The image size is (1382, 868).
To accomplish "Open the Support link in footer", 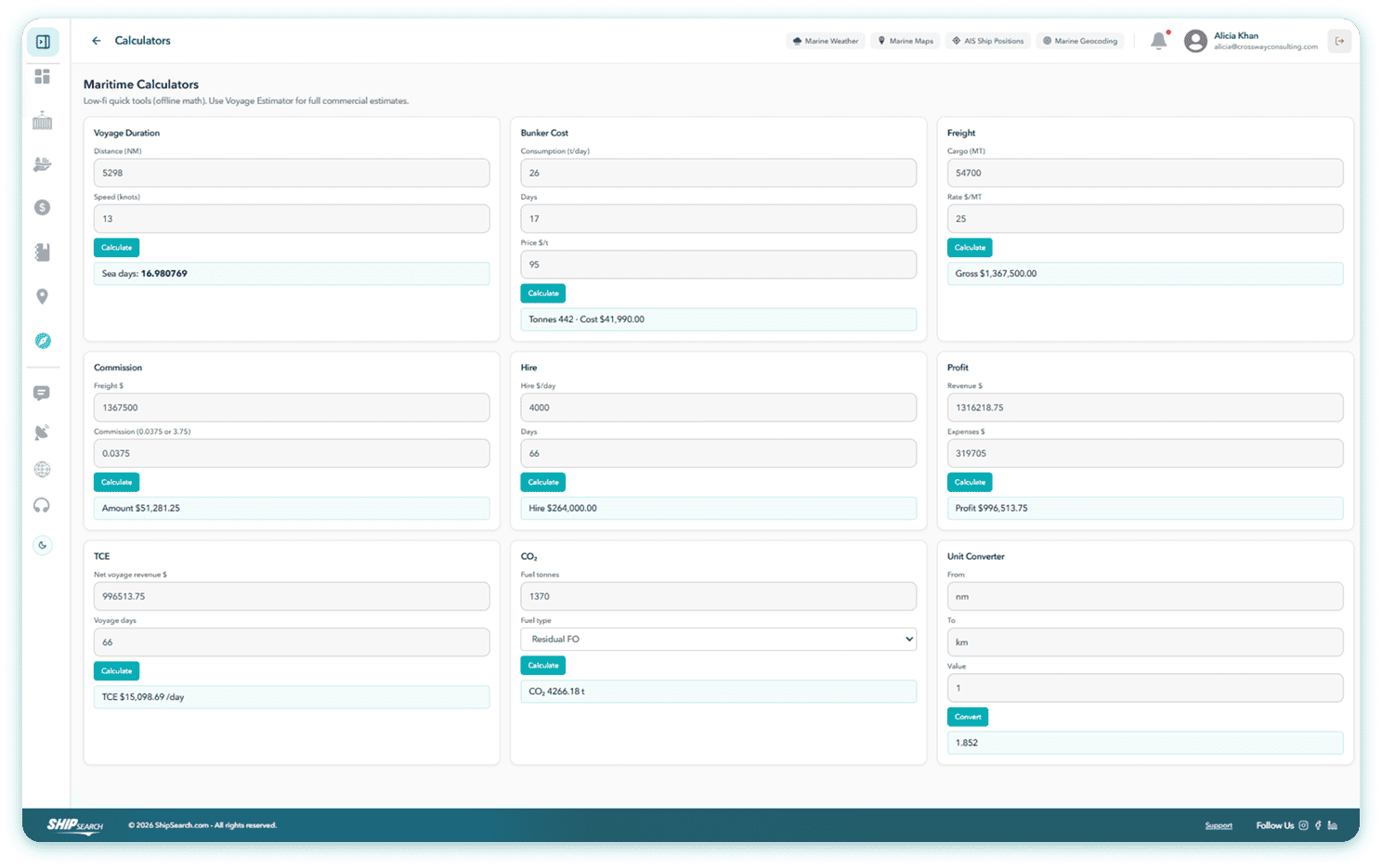I will coord(1219,825).
